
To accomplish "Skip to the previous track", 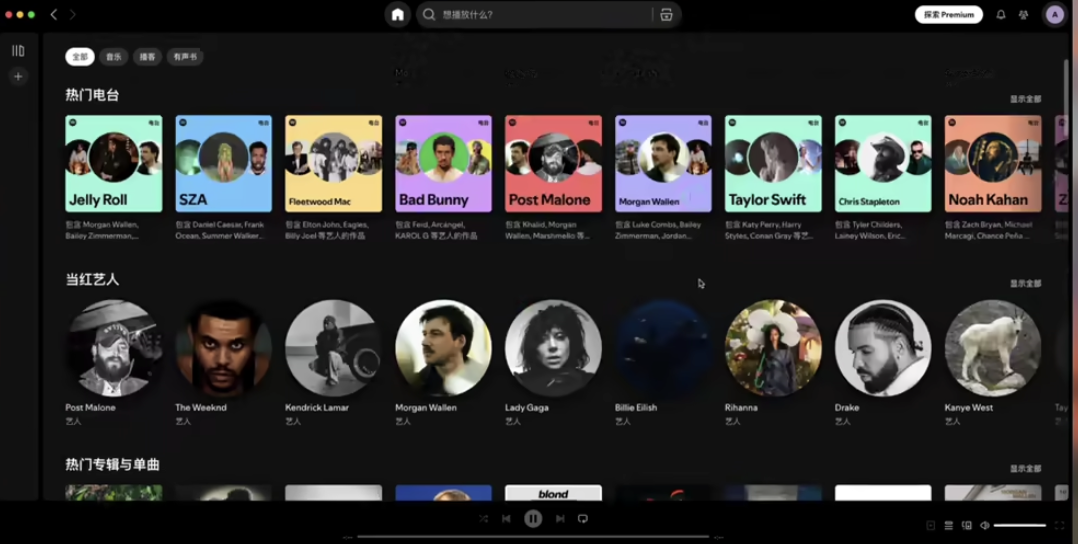I will (506, 519).
